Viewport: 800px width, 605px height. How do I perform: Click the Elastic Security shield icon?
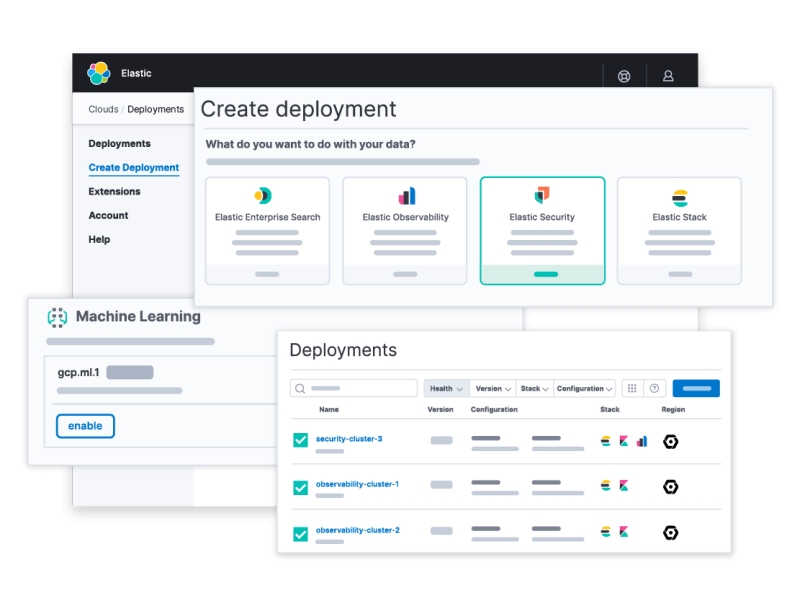(x=542, y=195)
